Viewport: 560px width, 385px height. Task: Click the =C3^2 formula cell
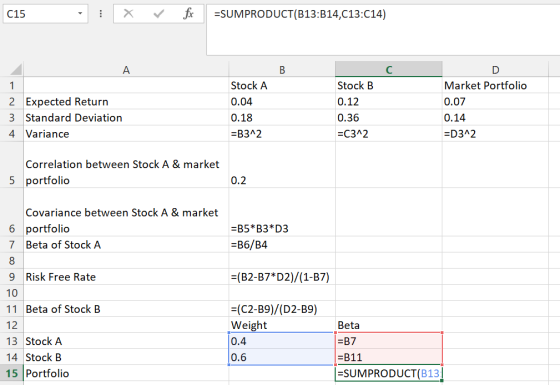pos(389,134)
